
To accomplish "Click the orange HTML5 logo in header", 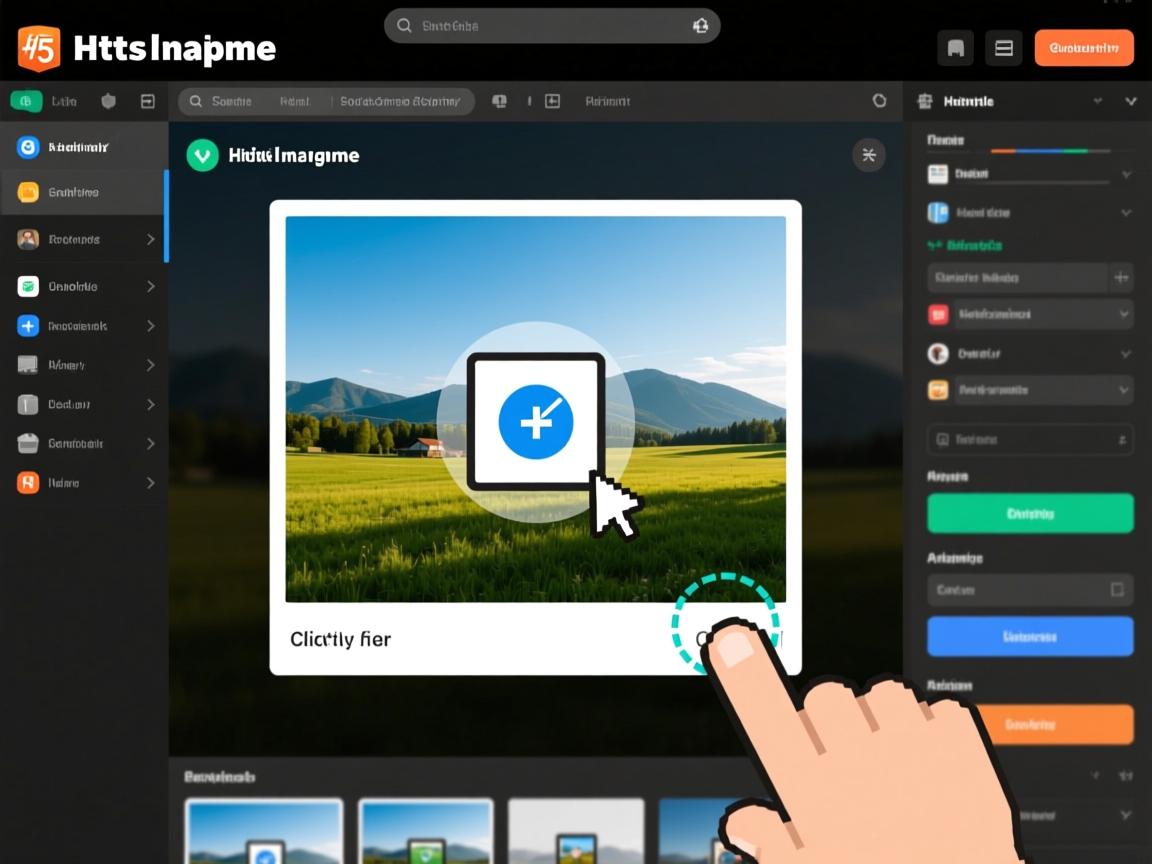I will point(39,48).
